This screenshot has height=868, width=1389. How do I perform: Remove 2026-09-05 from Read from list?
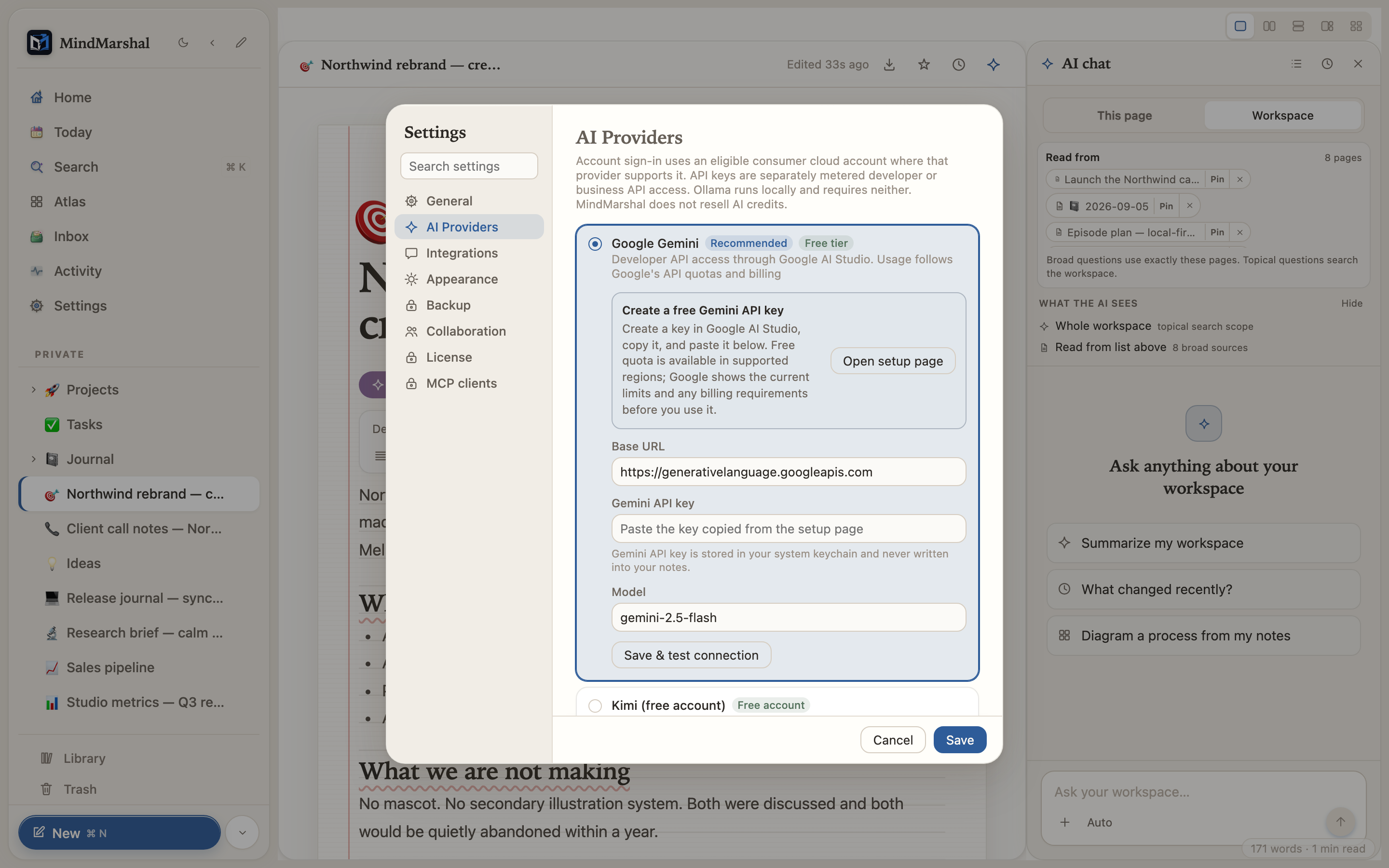pos(1189,206)
